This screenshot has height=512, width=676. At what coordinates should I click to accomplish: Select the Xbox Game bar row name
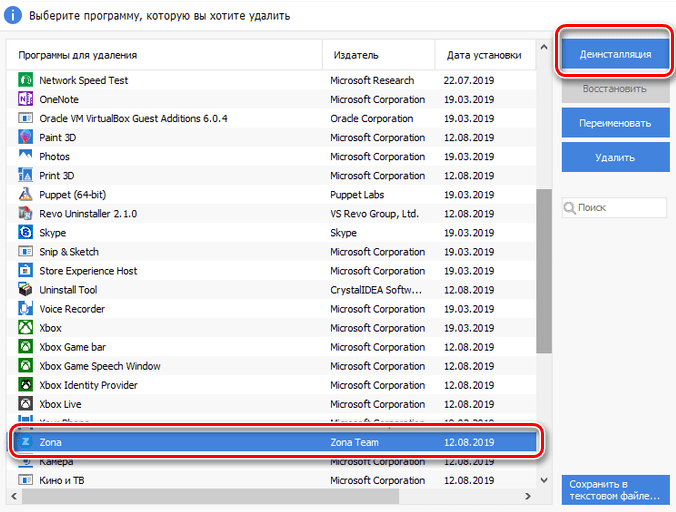(72, 347)
